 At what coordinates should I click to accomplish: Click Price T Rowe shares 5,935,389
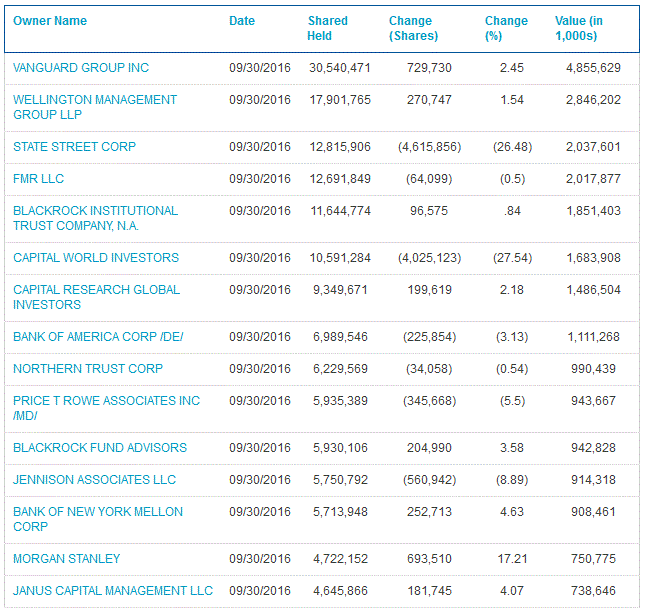[340, 401]
